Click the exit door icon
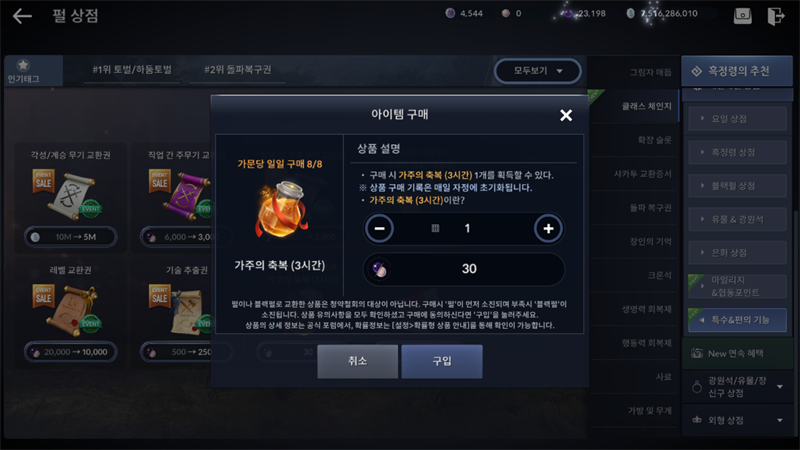 [x=776, y=16]
